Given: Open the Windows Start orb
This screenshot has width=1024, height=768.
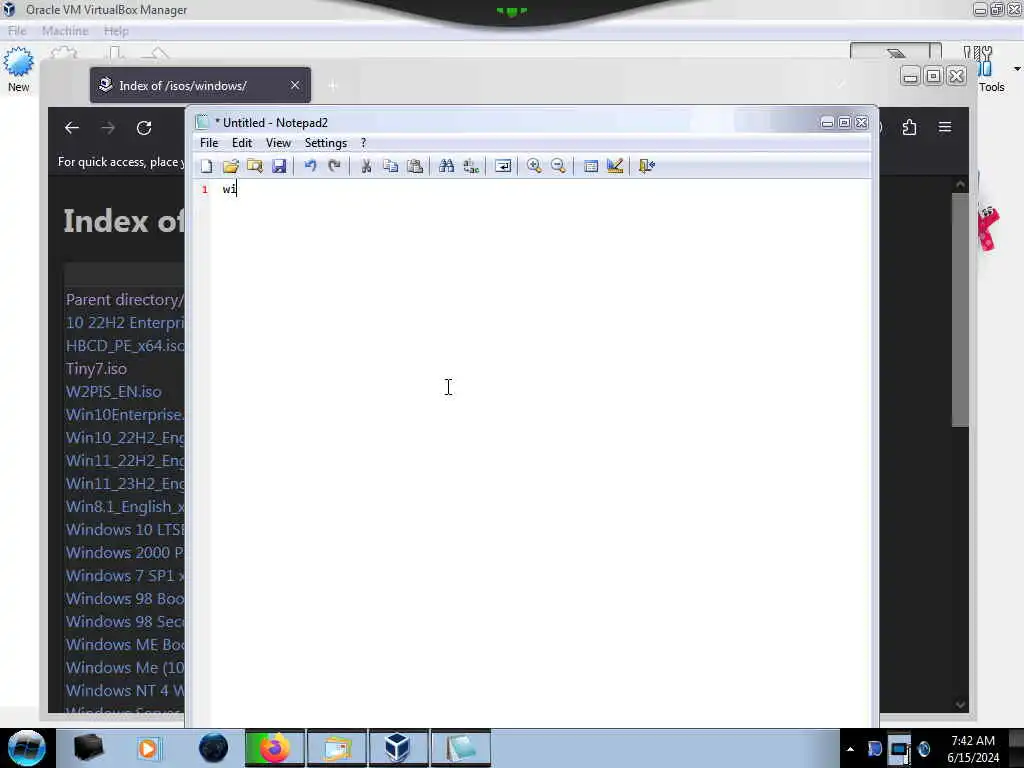Looking at the screenshot, I should click(x=27, y=748).
